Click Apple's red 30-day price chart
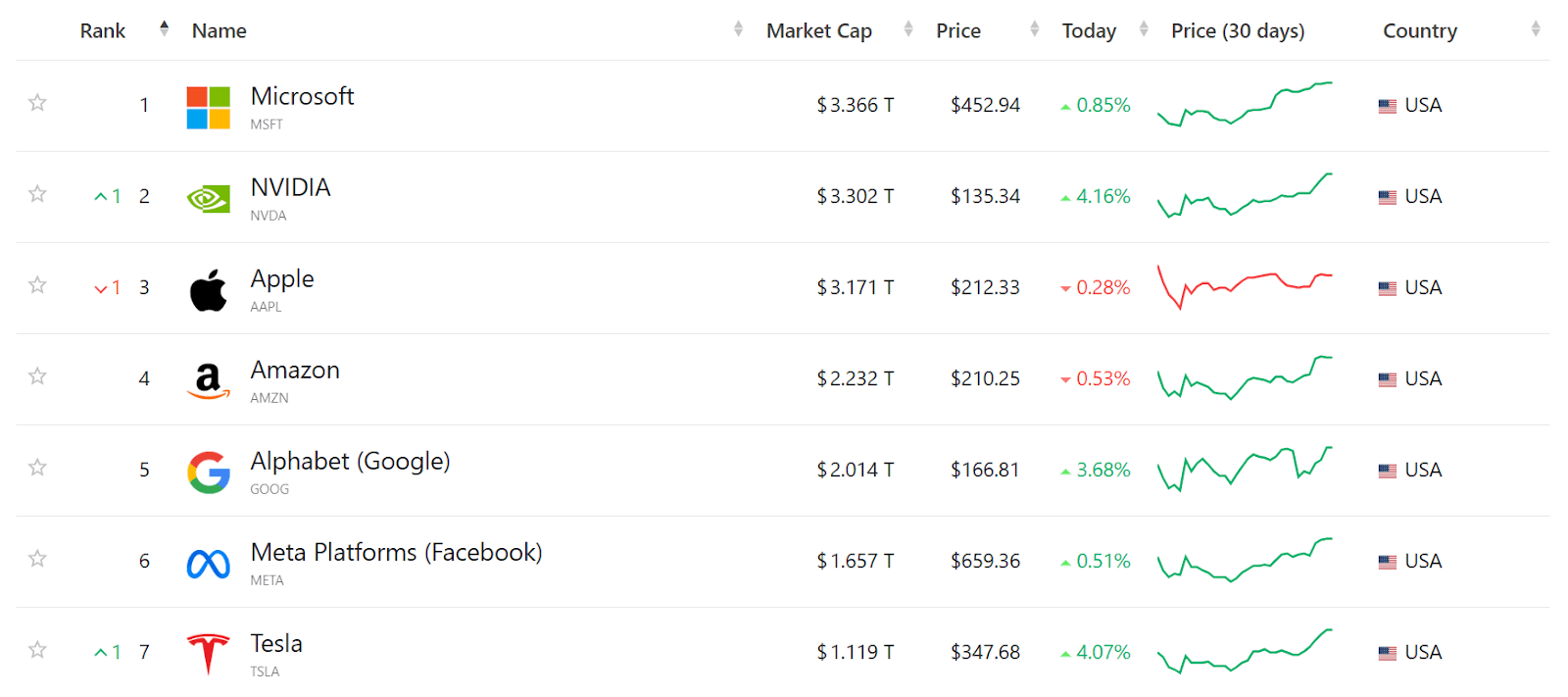 point(1245,287)
